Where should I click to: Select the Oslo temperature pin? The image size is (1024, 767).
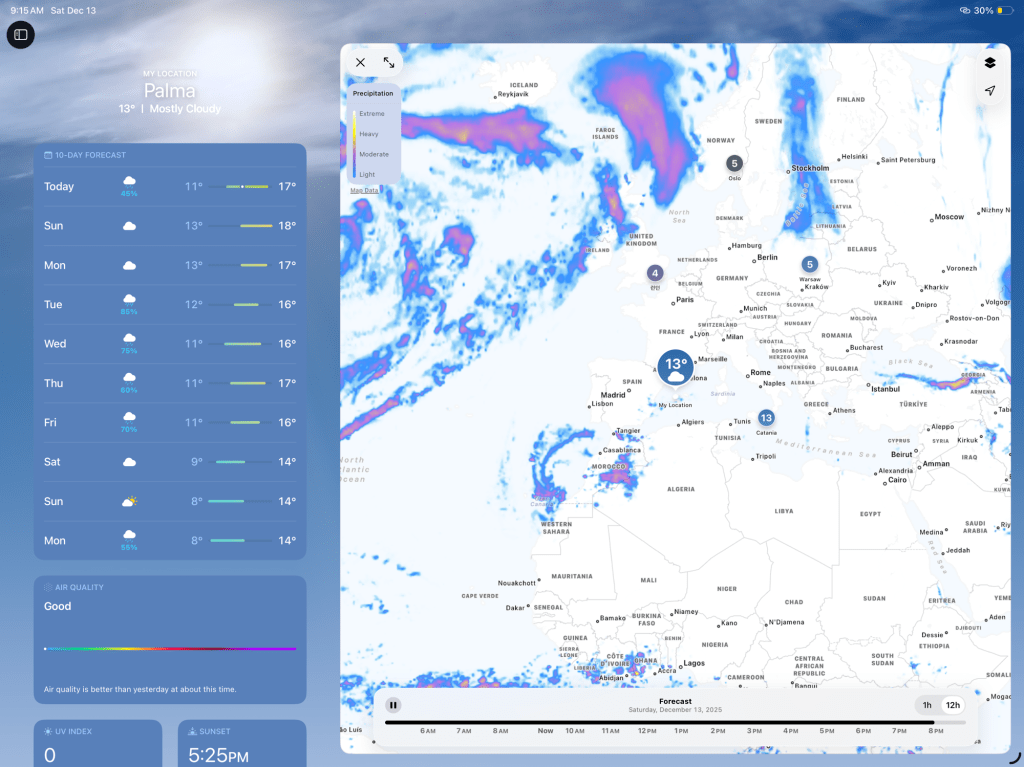pos(734,163)
